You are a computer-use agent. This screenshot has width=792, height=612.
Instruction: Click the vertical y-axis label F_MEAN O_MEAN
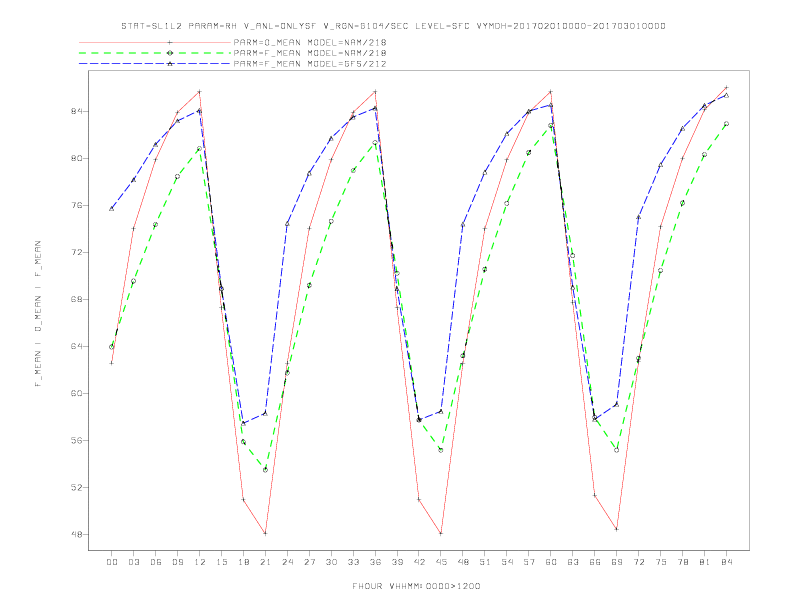38,314
